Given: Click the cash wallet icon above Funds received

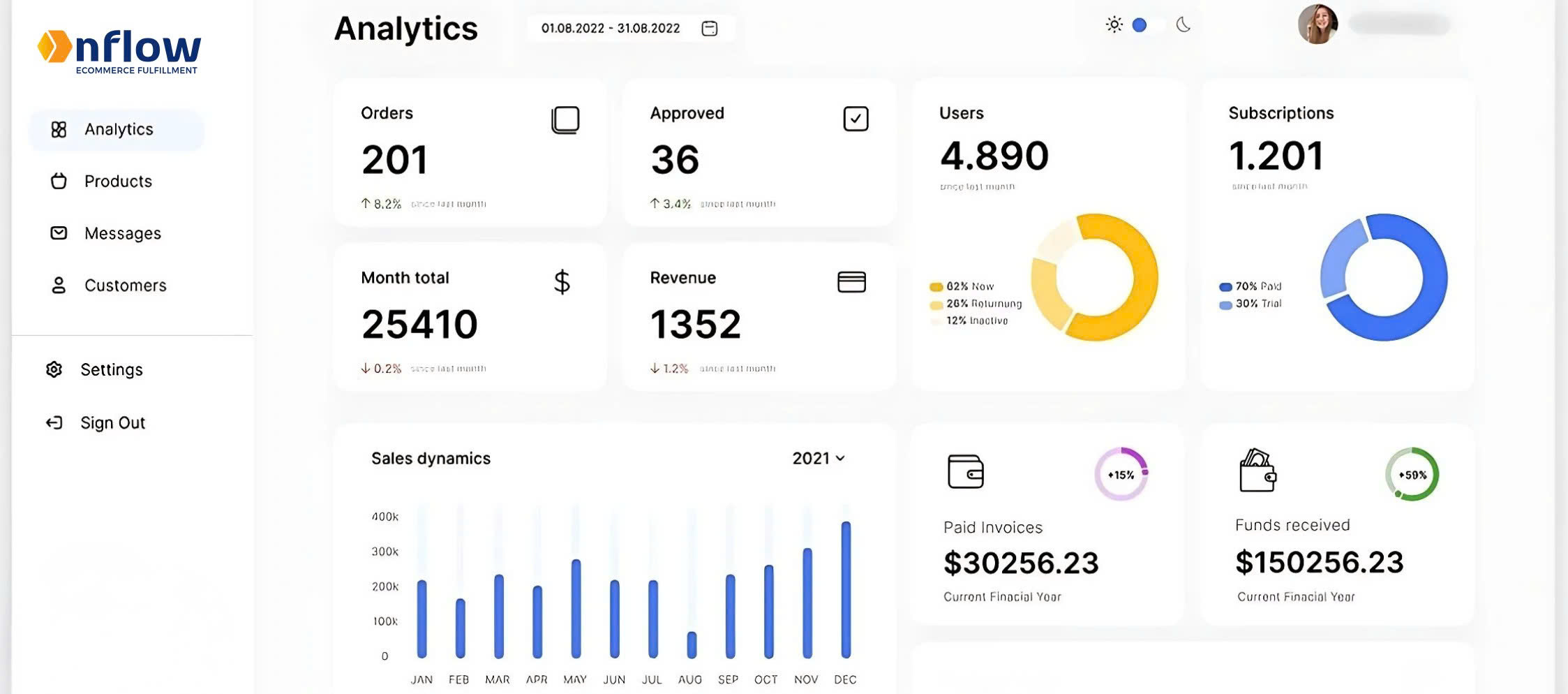Looking at the screenshot, I should point(1257,471).
